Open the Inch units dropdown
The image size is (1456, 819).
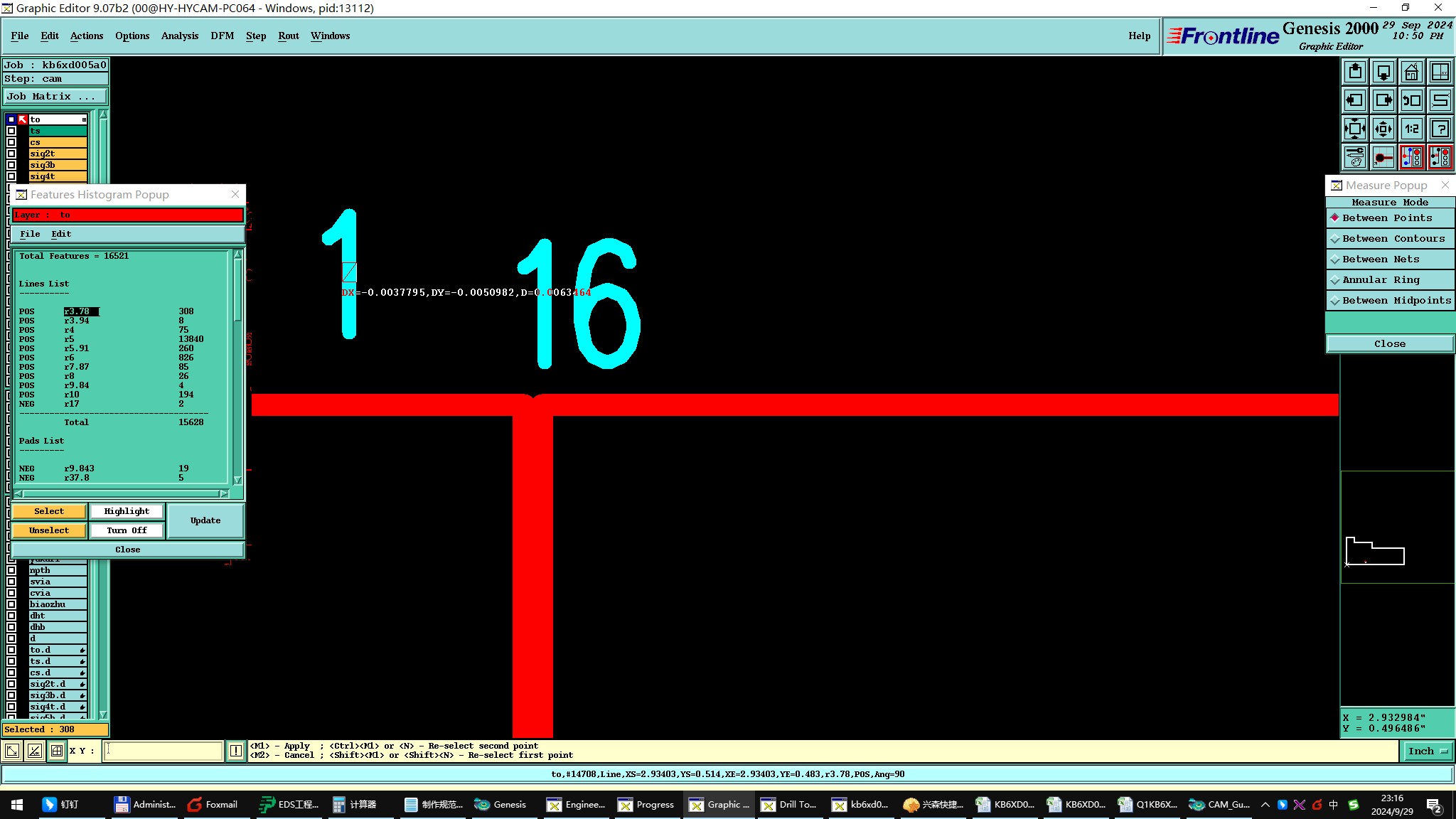coord(1428,751)
